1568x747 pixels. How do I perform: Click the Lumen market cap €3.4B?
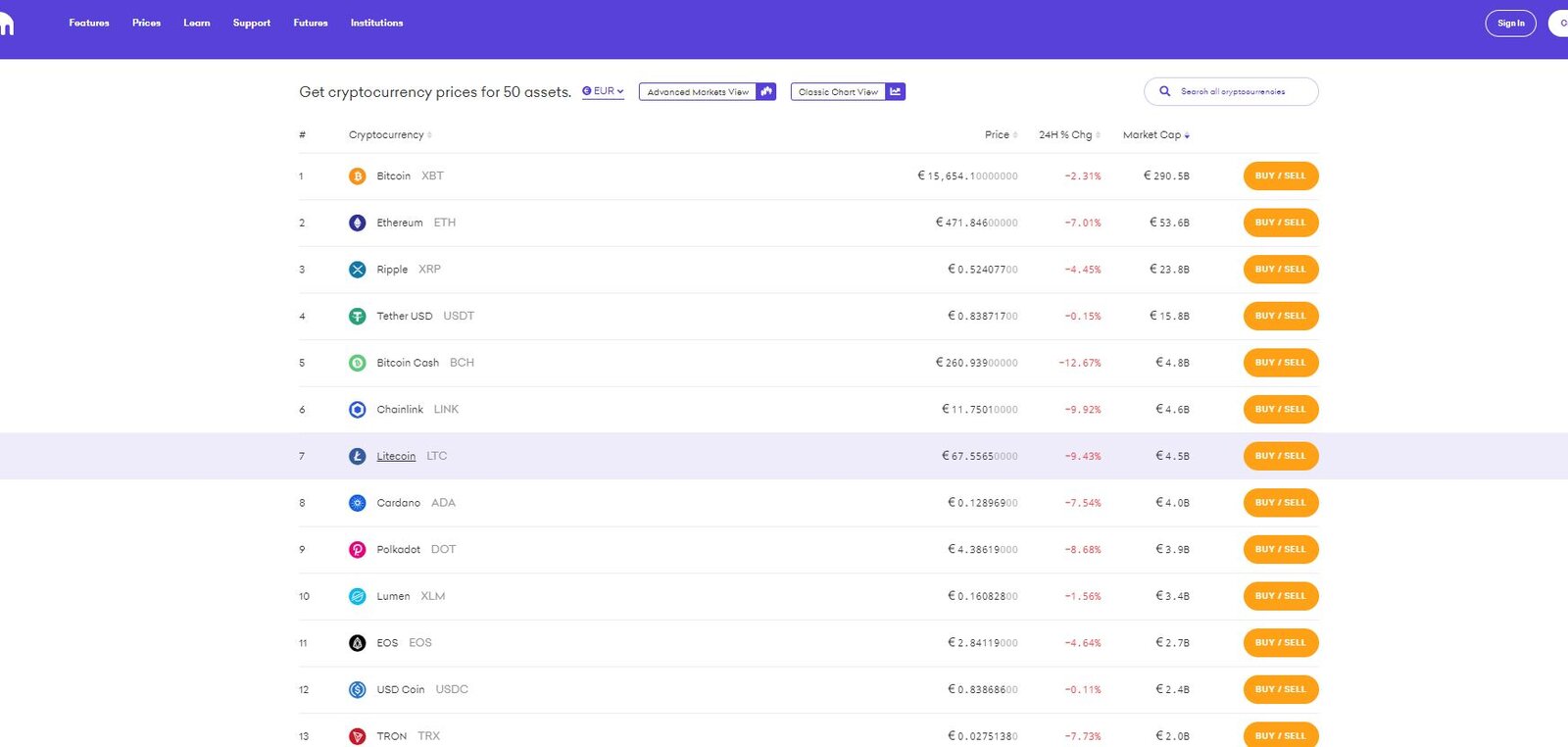1172,596
